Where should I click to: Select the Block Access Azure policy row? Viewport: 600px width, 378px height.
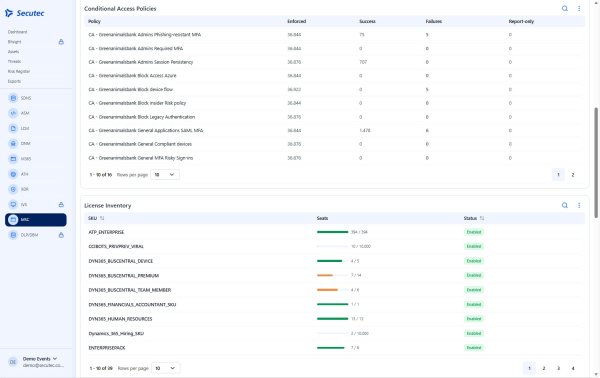click(334, 76)
